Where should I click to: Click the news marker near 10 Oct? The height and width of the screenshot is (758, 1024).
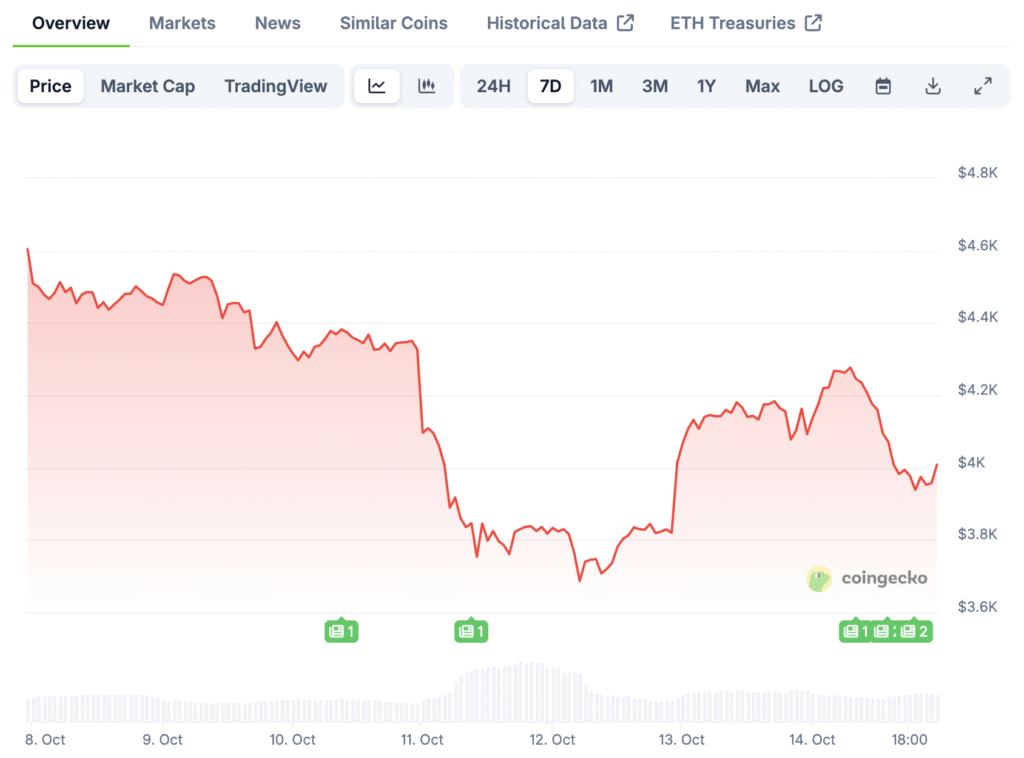point(342,631)
